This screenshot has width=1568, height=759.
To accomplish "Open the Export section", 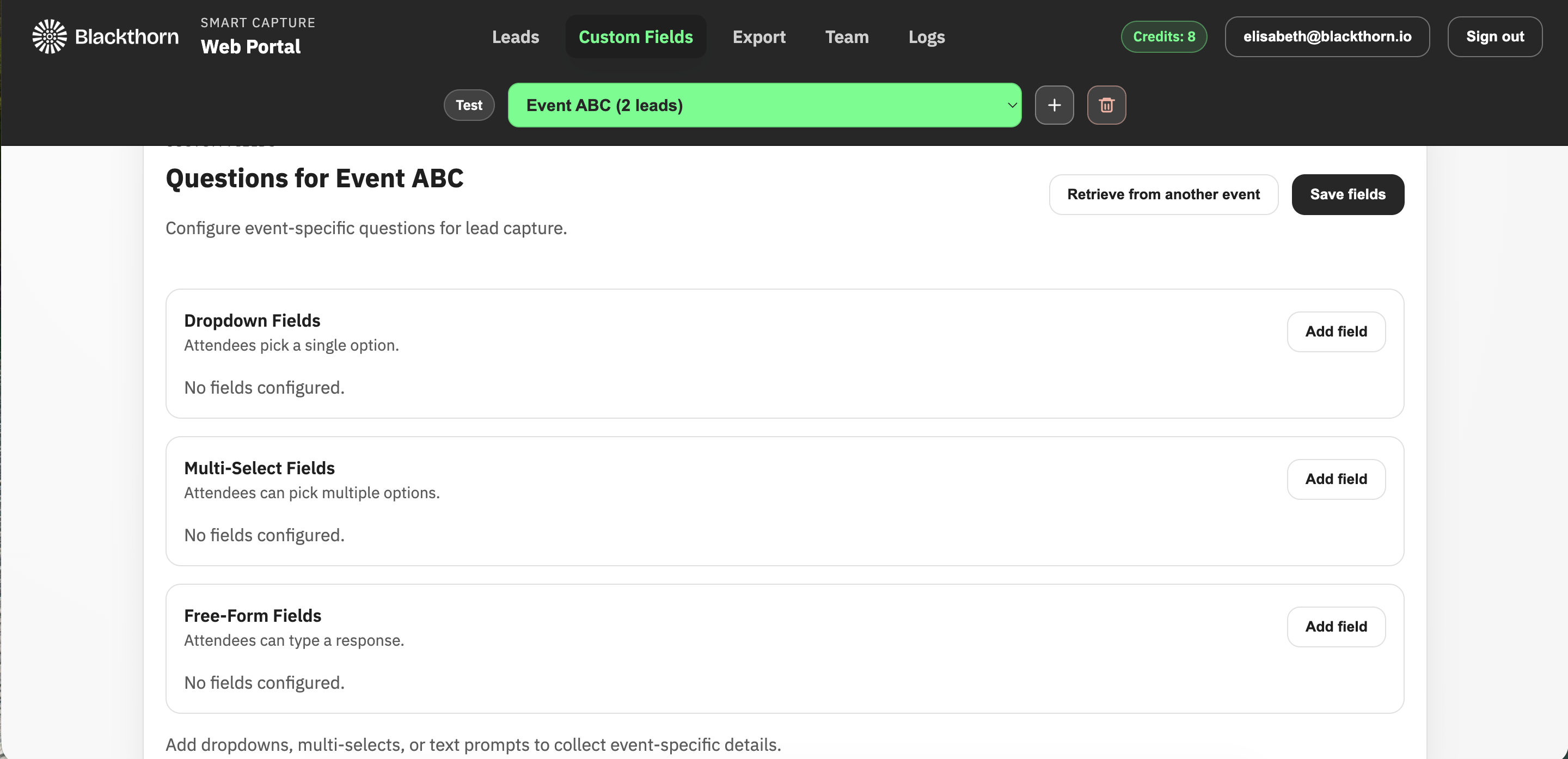I will point(759,36).
